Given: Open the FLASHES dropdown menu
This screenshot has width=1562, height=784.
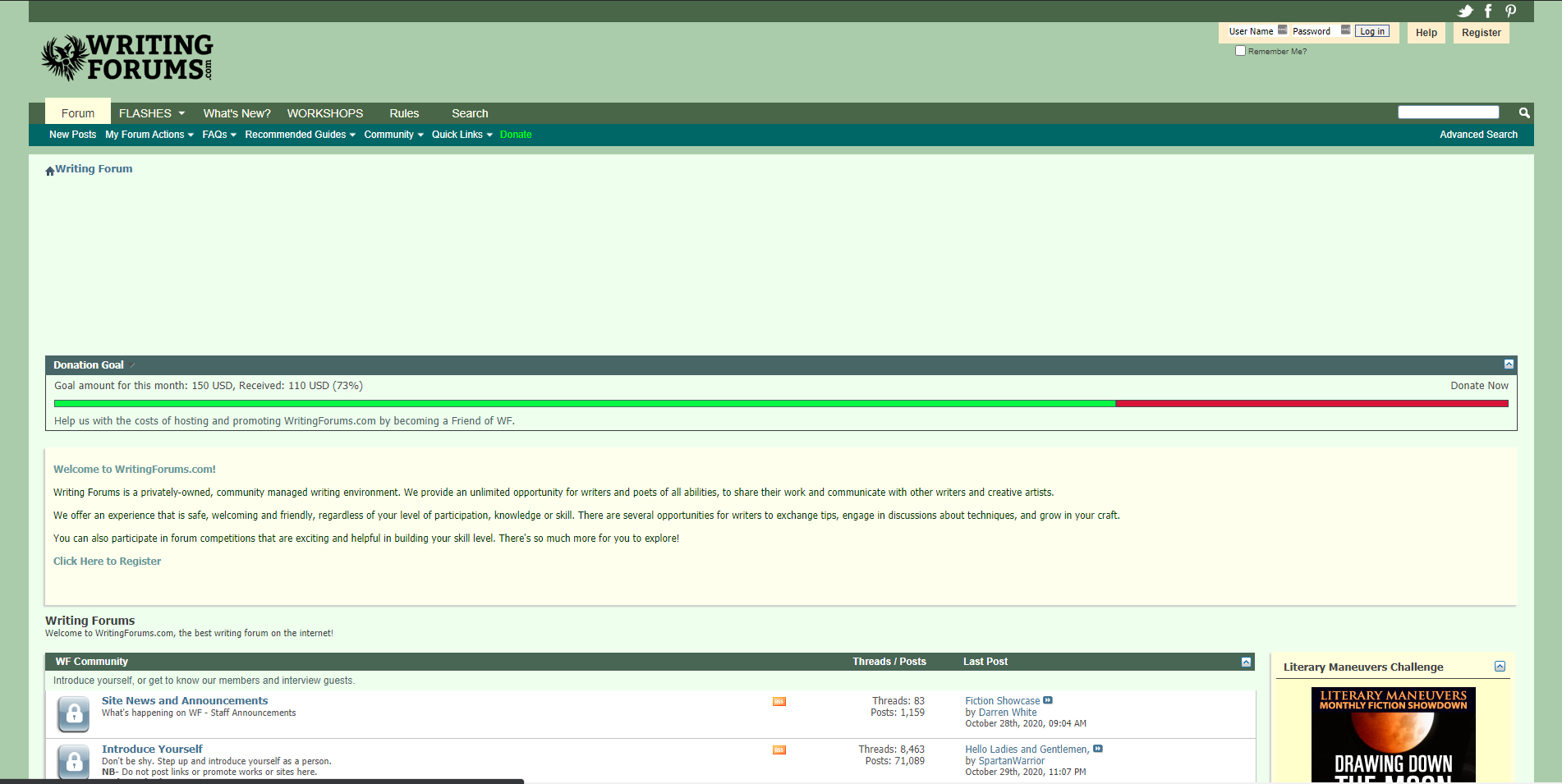Looking at the screenshot, I should coord(152,113).
